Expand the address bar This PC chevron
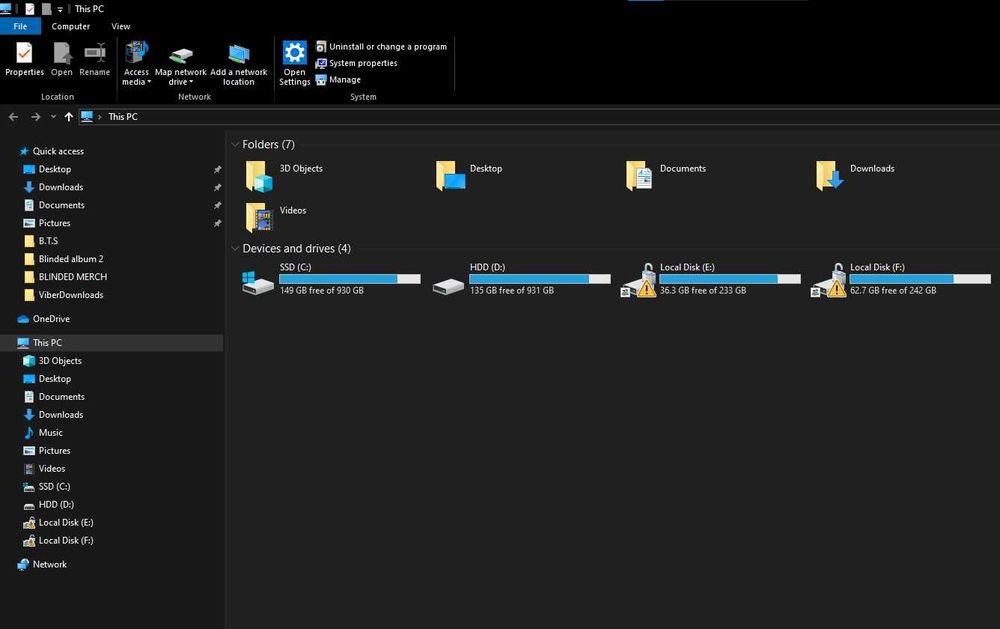 (99, 117)
